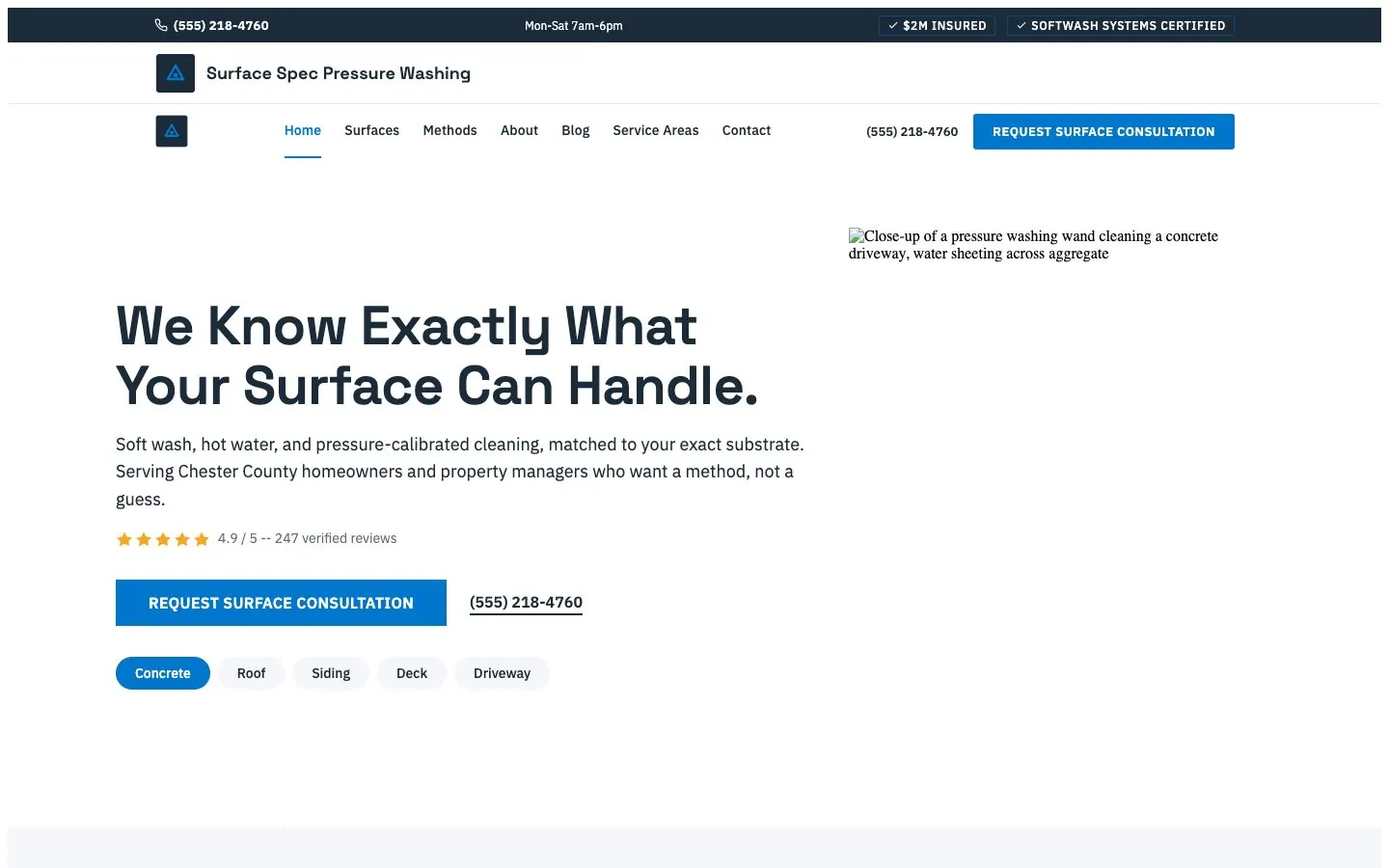Select the Siding surface pill
The height and width of the screenshot is (868, 1389).
[x=331, y=673]
